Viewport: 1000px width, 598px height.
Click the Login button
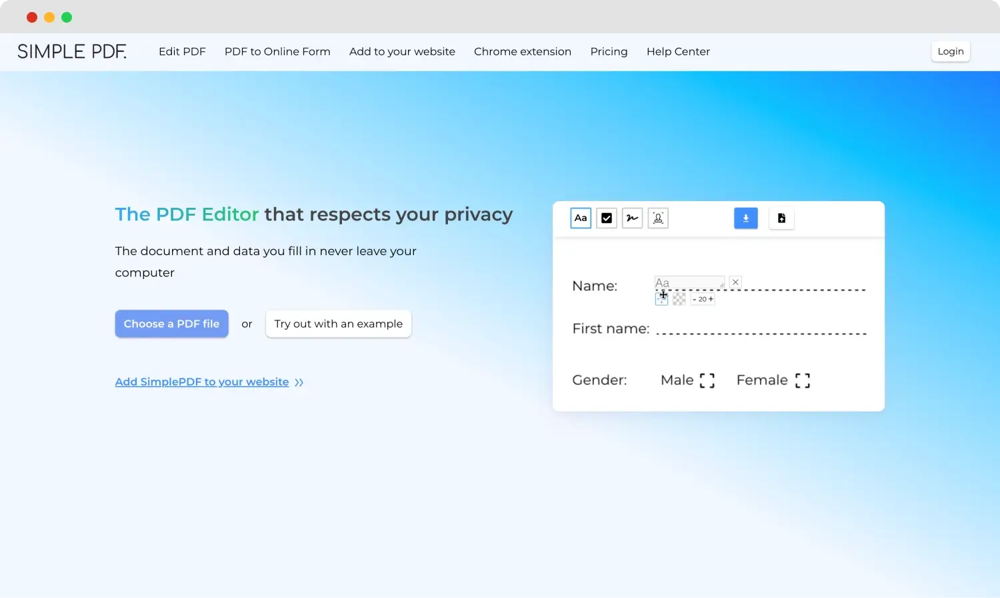tap(950, 50)
